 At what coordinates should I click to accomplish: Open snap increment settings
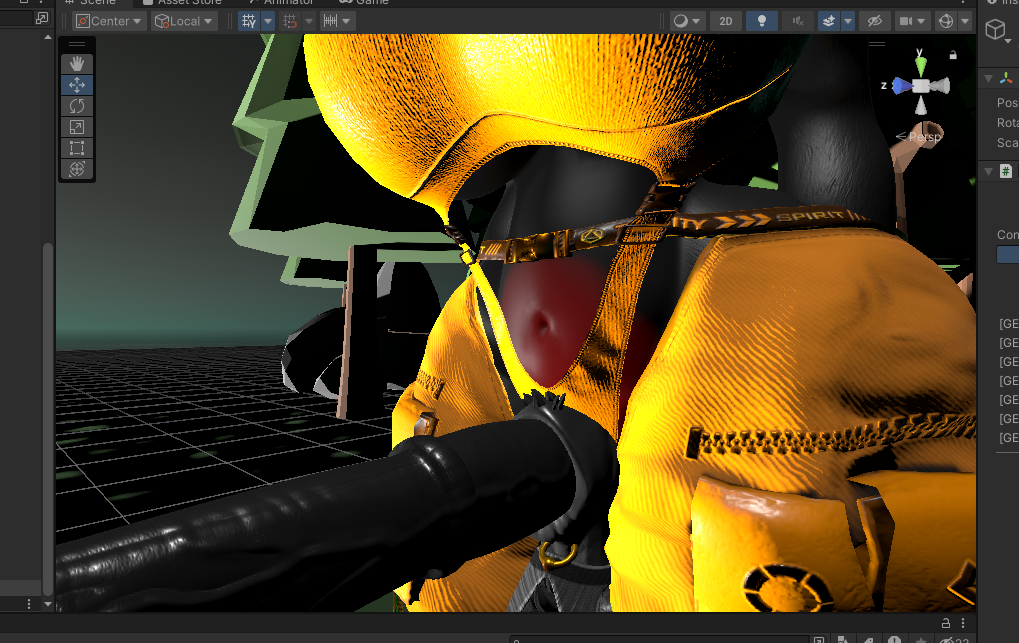(337, 21)
